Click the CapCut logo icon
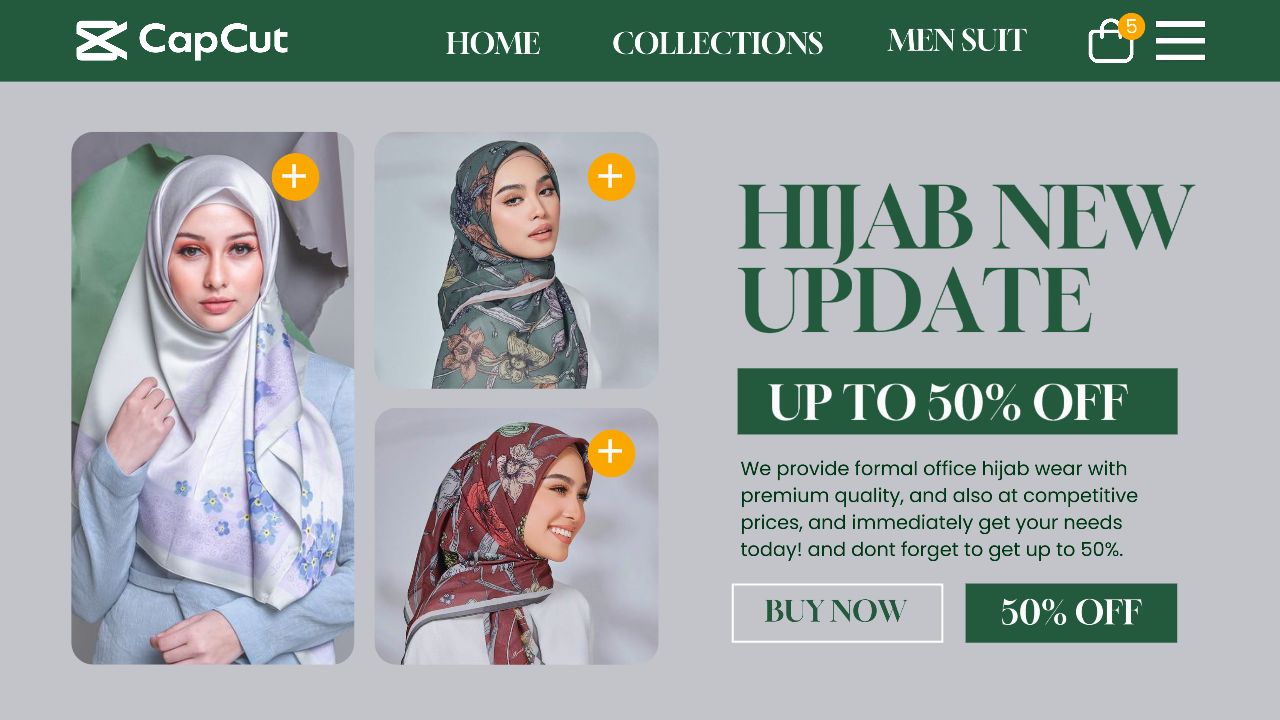The height and width of the screenshot is (720, 1280). [x=102, y=41]
